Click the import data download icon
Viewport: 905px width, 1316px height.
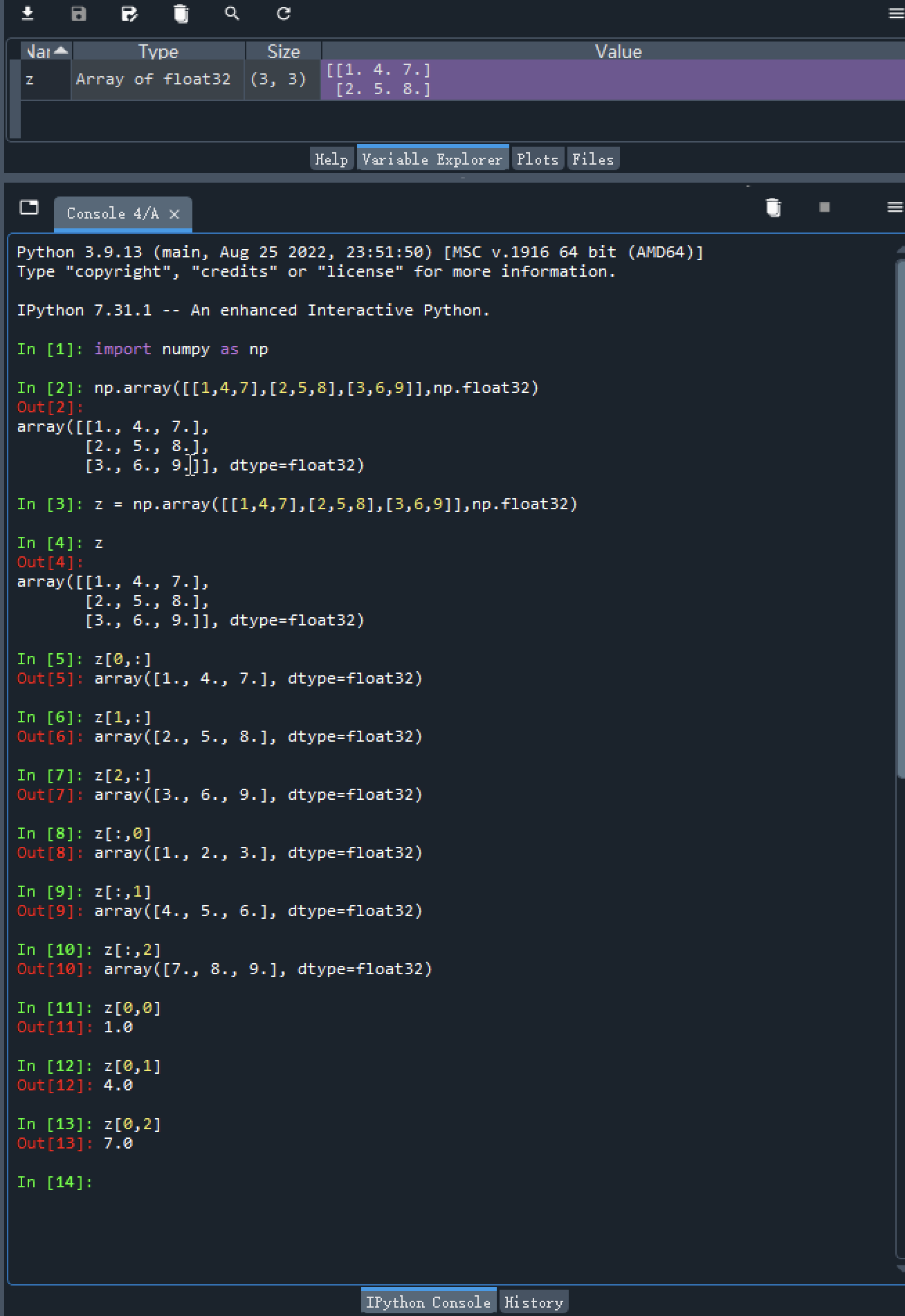(x=28, y=14)
